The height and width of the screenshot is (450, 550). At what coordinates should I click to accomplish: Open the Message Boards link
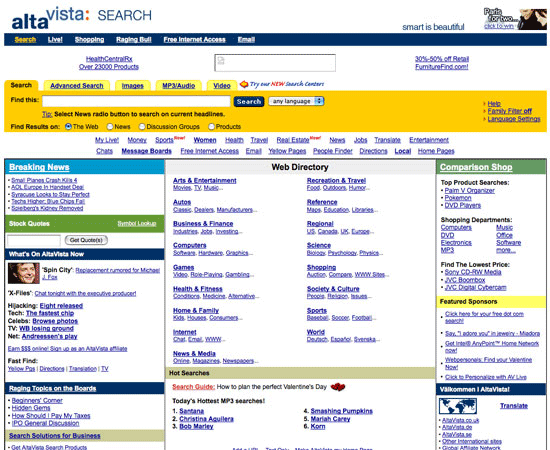click(147, 151)
